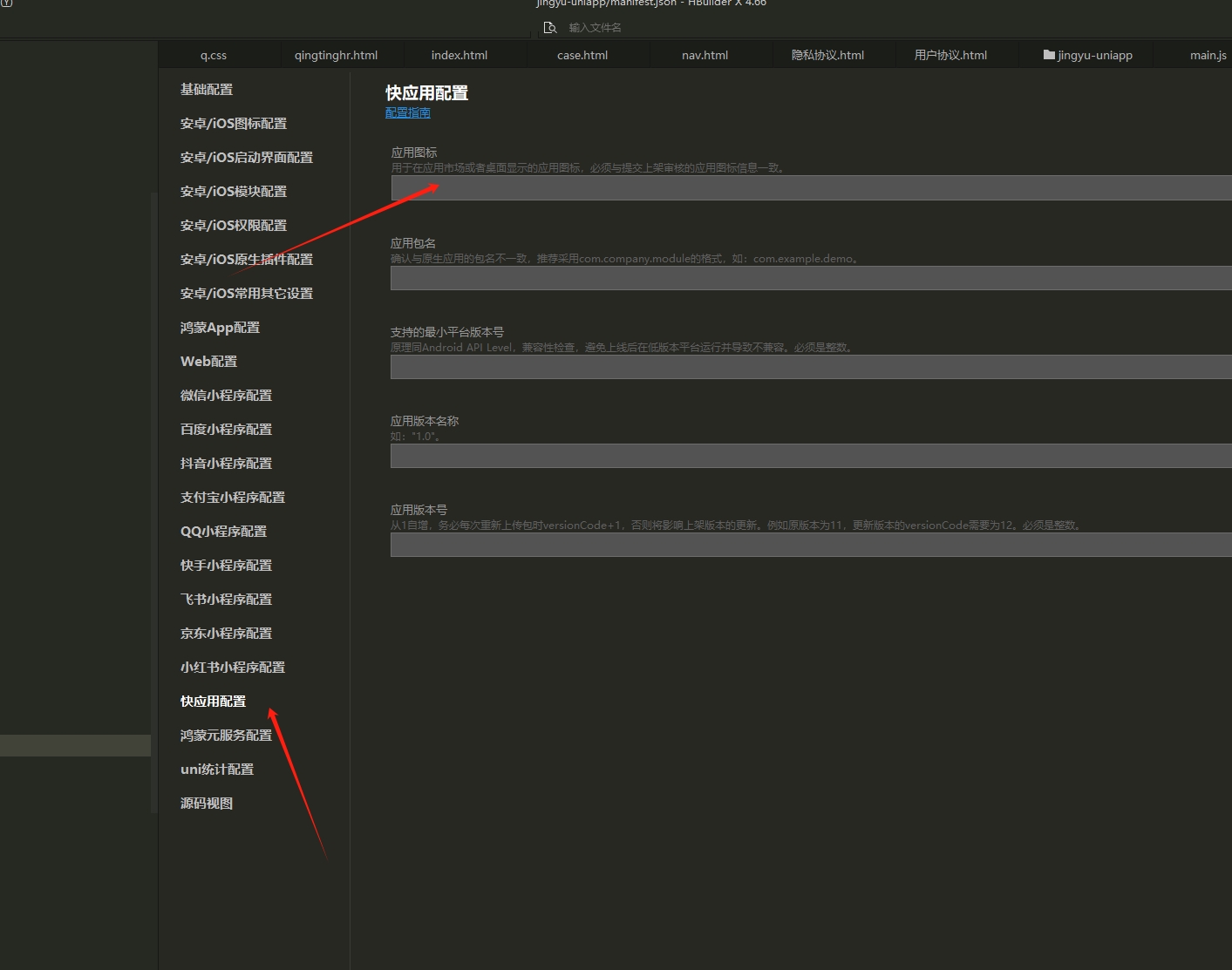Click the file search icon in the top bar
Screen dimensions: 1232x970
[x=550, y=28]
